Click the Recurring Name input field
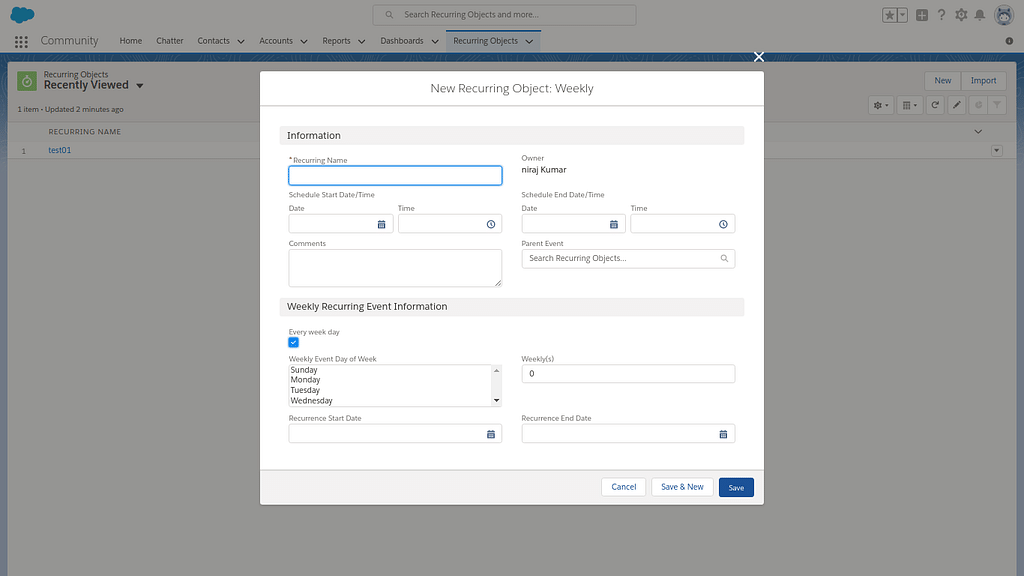1024x576 pixels. tap(395, 176)
